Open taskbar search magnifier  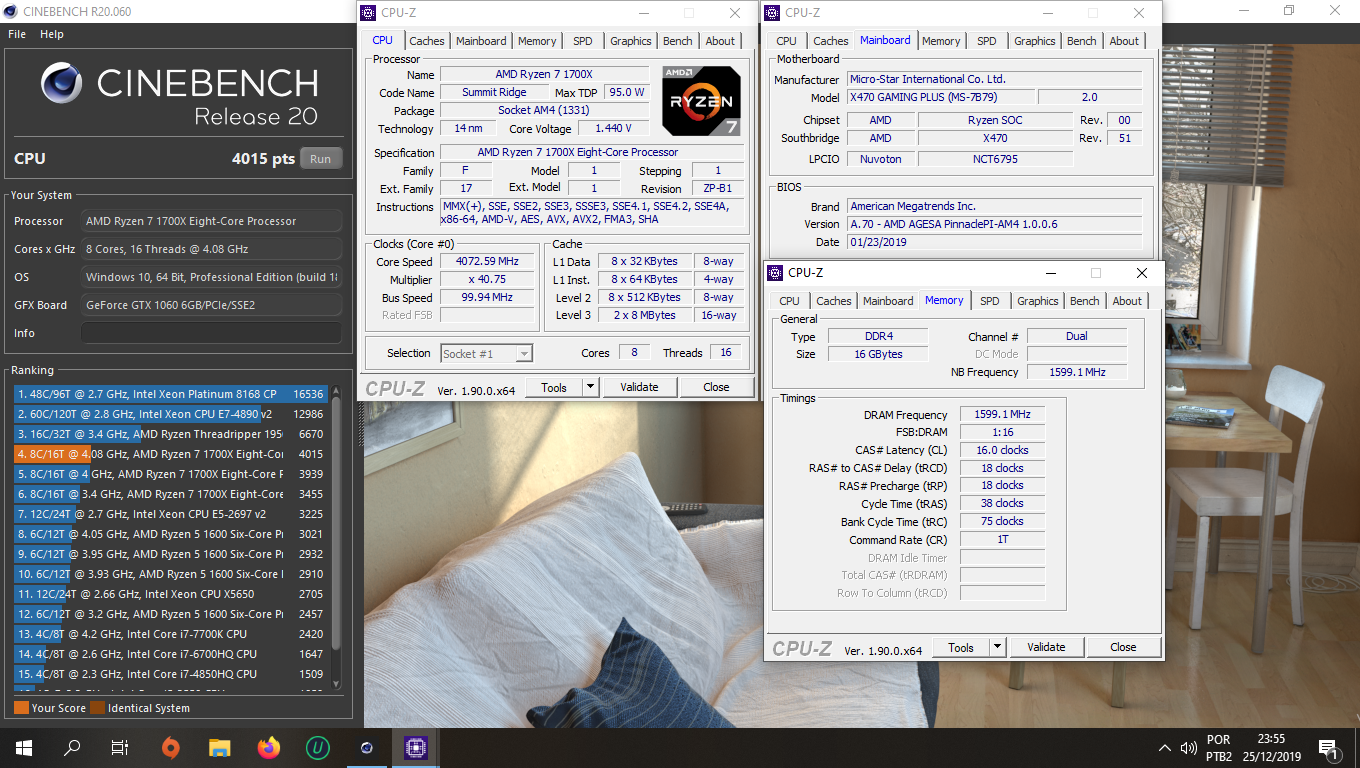[x=72, y=747]
